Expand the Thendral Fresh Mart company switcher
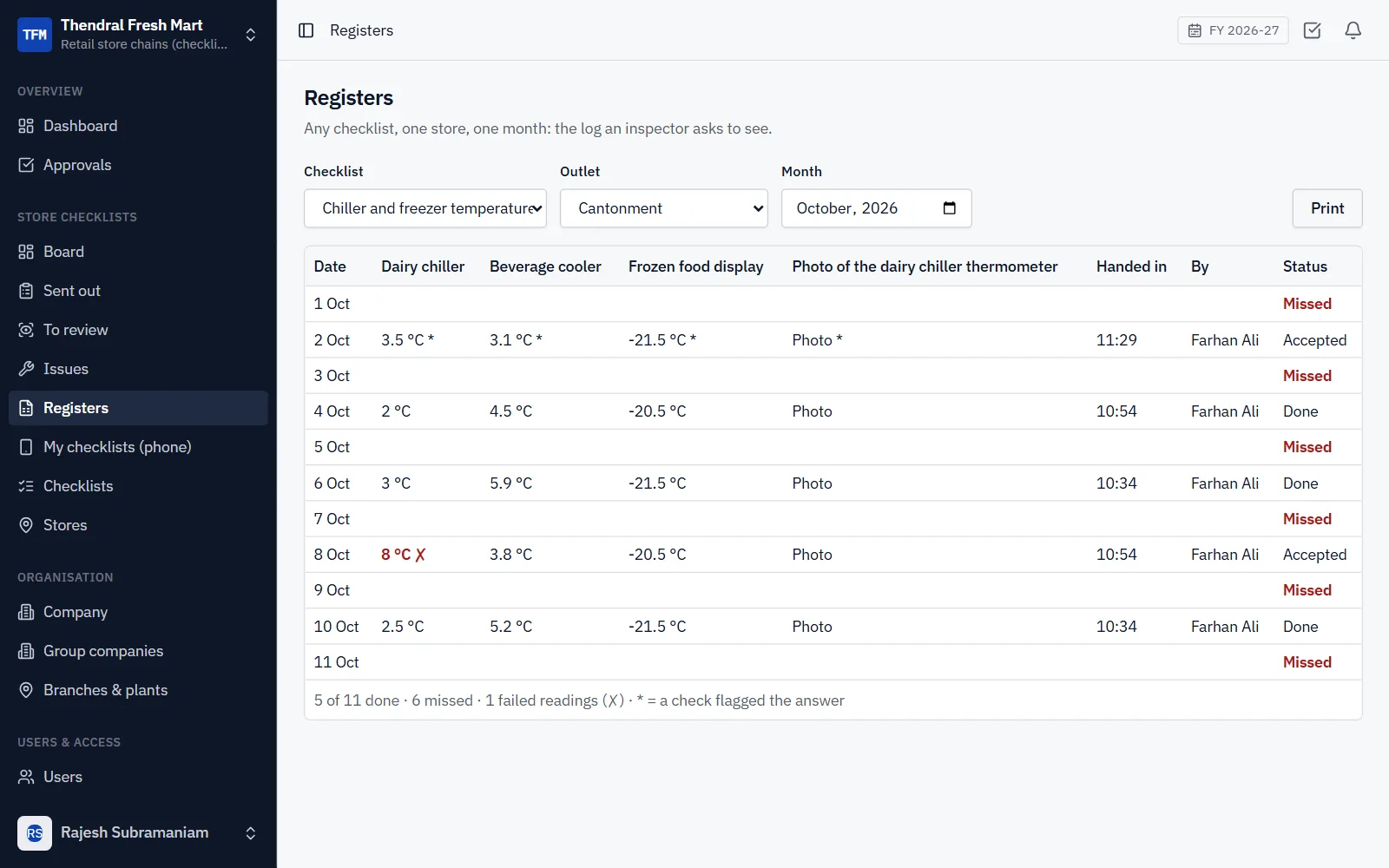The height and width of the screenshot is (868, 1389). tap(251, 35)
